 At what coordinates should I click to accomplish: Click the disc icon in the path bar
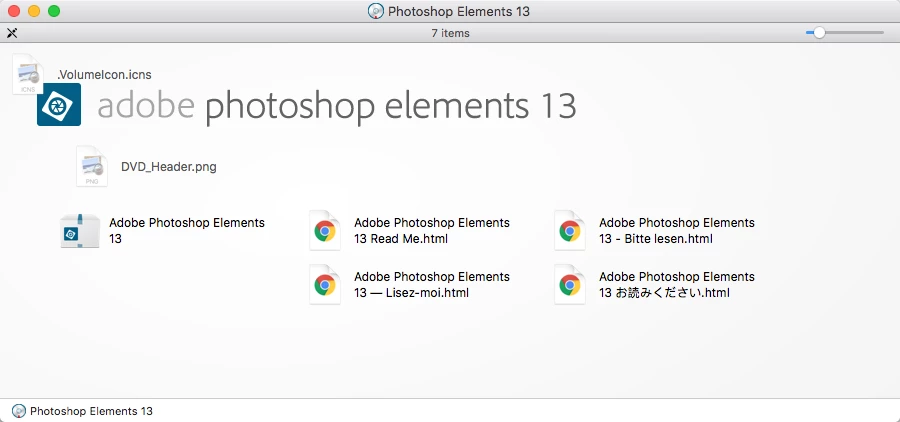pos(19,411)
